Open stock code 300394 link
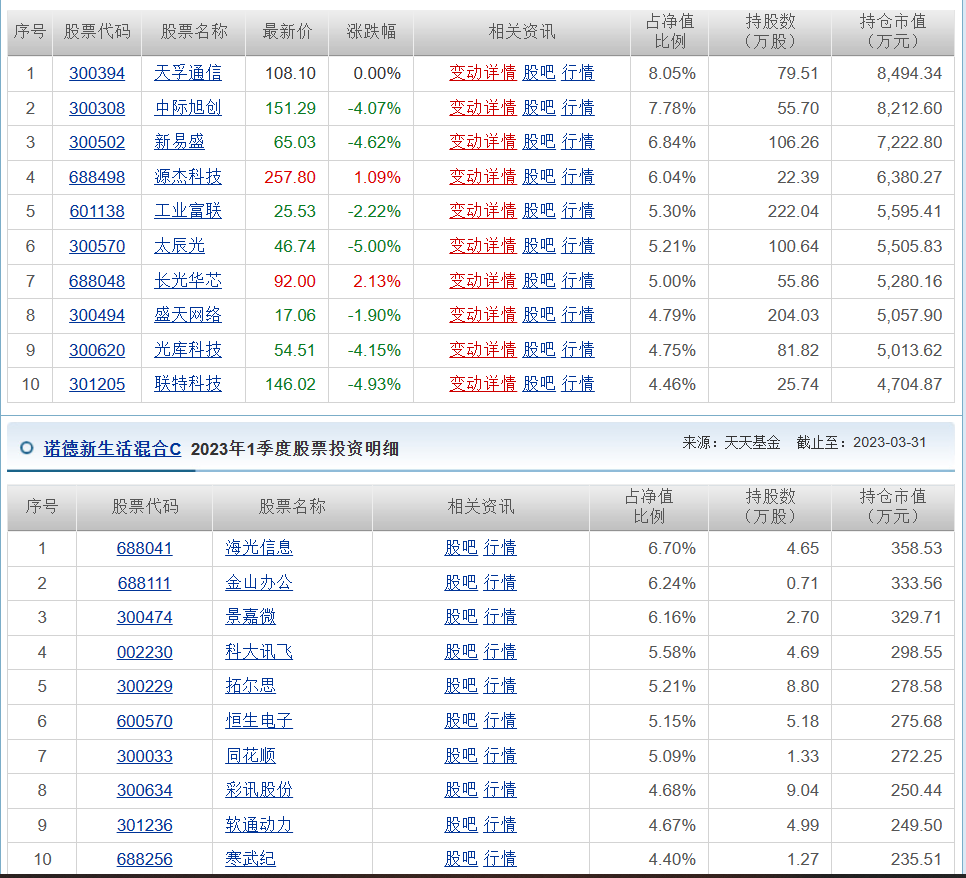Screen dimensions: 966x878 [x=97, y=73]
